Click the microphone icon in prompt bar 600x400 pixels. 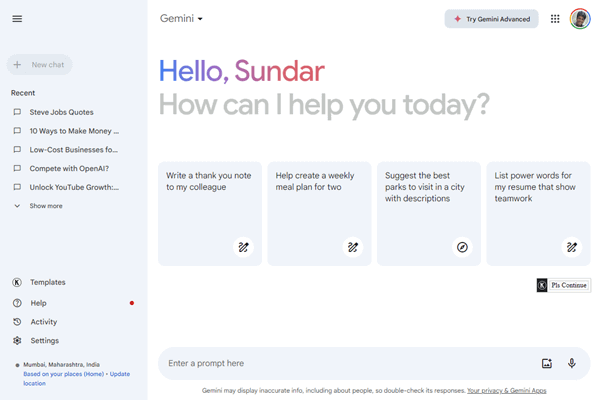point(572,363)
